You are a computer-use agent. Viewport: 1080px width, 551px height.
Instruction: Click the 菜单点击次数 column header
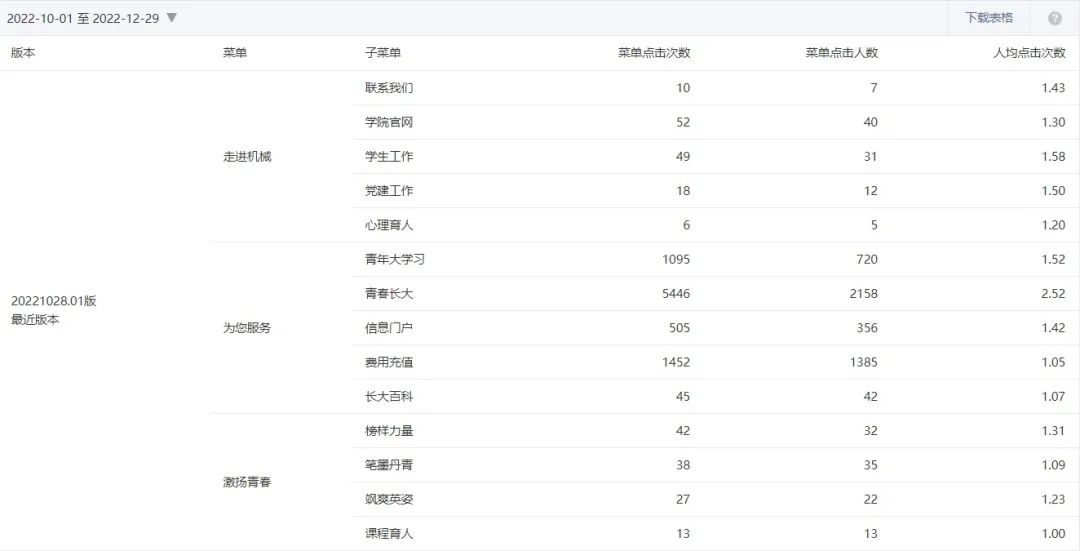tap(654, 53)
